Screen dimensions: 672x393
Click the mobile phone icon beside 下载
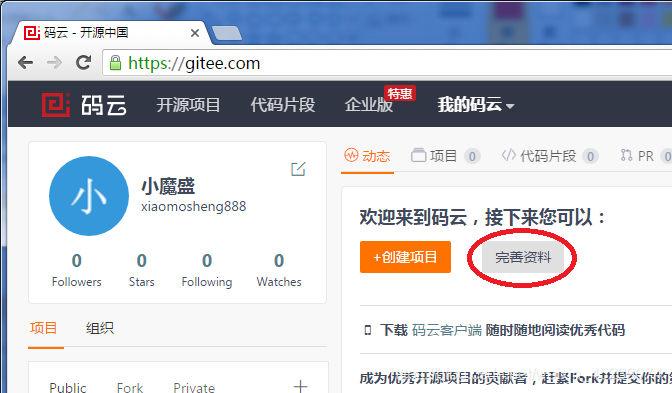click(x=367, y=330)
